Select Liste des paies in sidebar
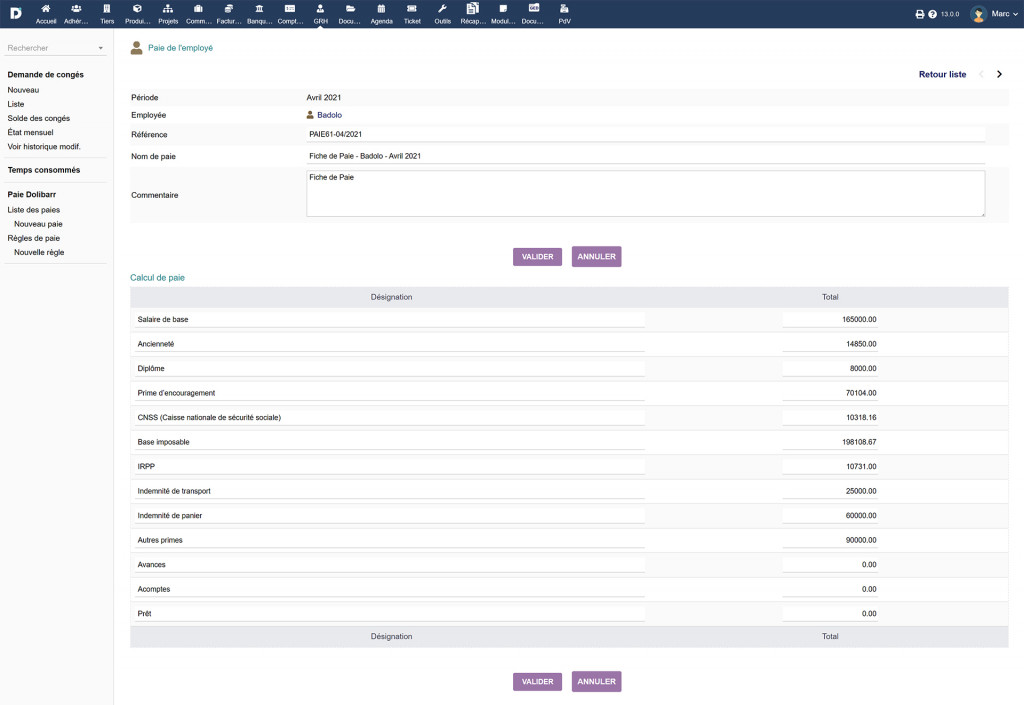1024x705 pixels. click(x=34, y=210)
